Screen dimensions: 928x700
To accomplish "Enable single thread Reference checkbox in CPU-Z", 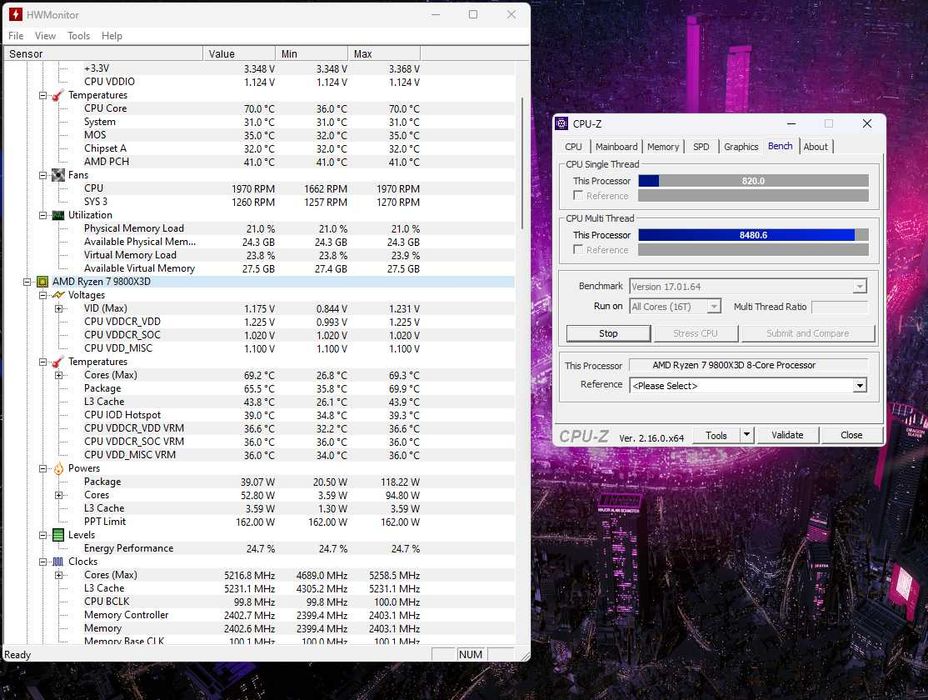I will [x=578, y=195].
